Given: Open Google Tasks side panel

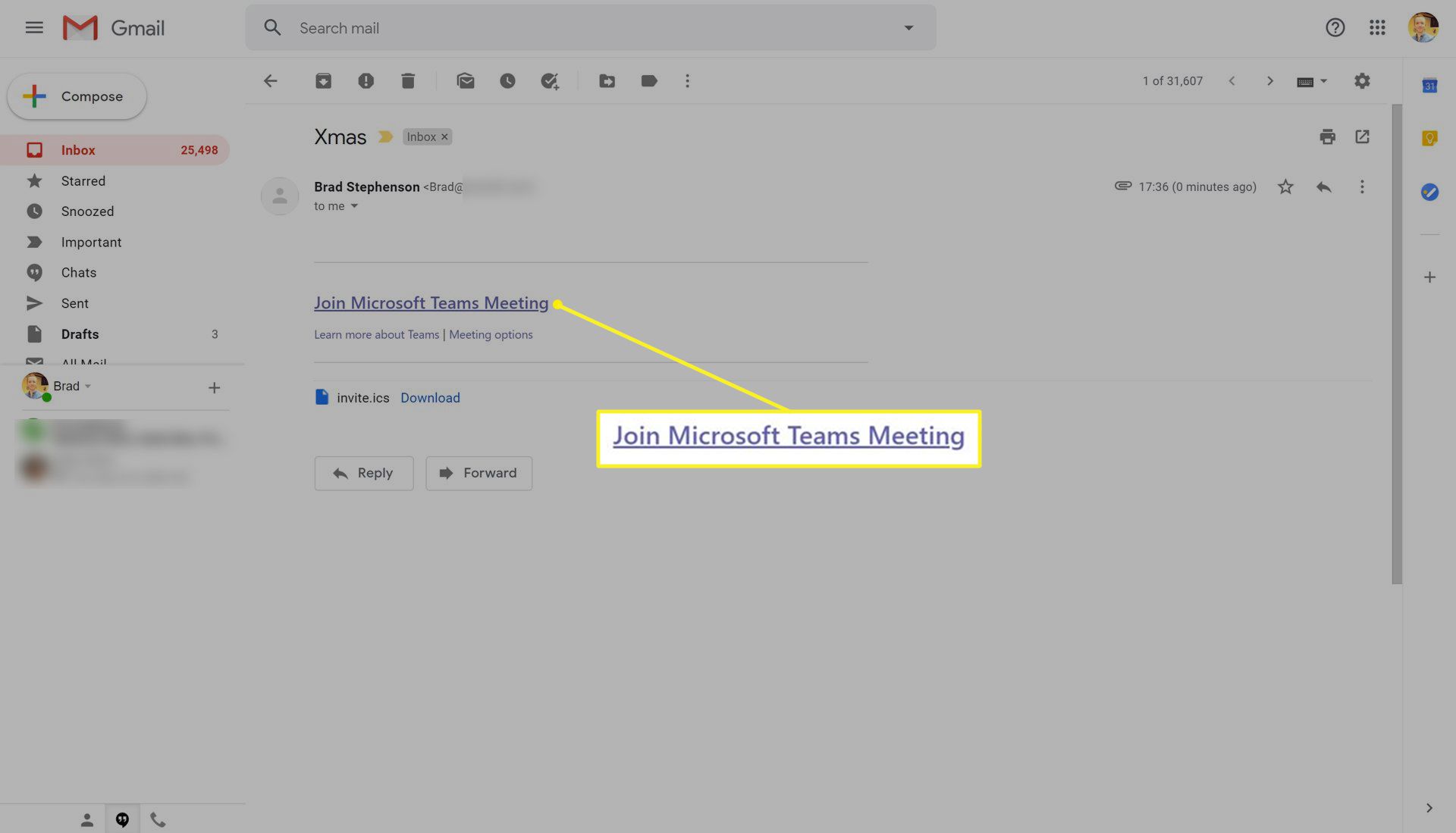Looking at the screenshot, I should (1429, 193).
